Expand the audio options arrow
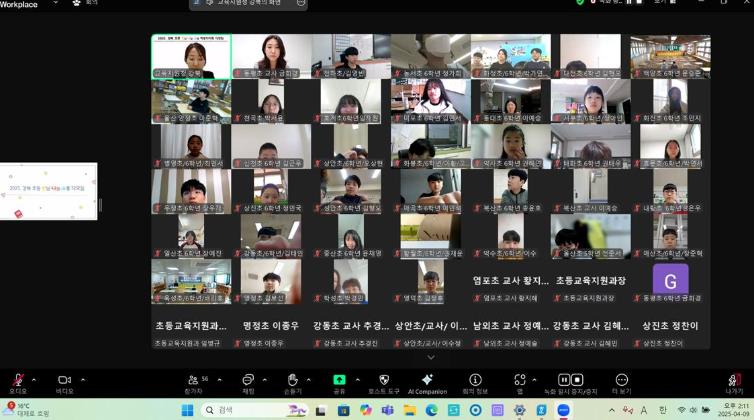The width and height of the screenshot is (754, 420). pyautogui.click(x=34, y=379)
